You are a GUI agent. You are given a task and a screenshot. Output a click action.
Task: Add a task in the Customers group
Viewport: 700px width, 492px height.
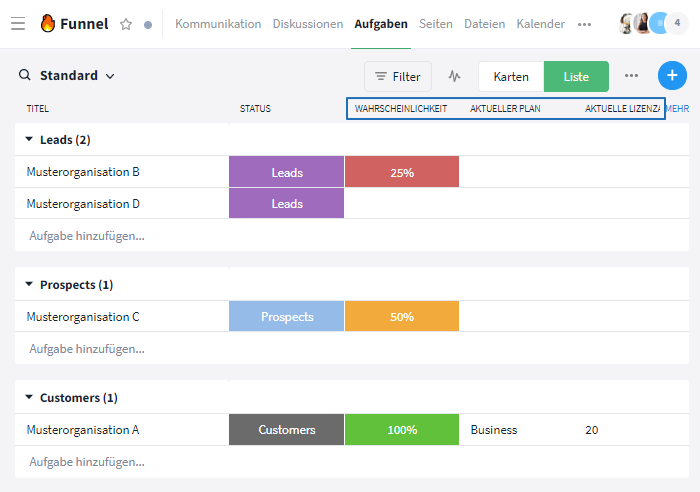pos(87,461)
